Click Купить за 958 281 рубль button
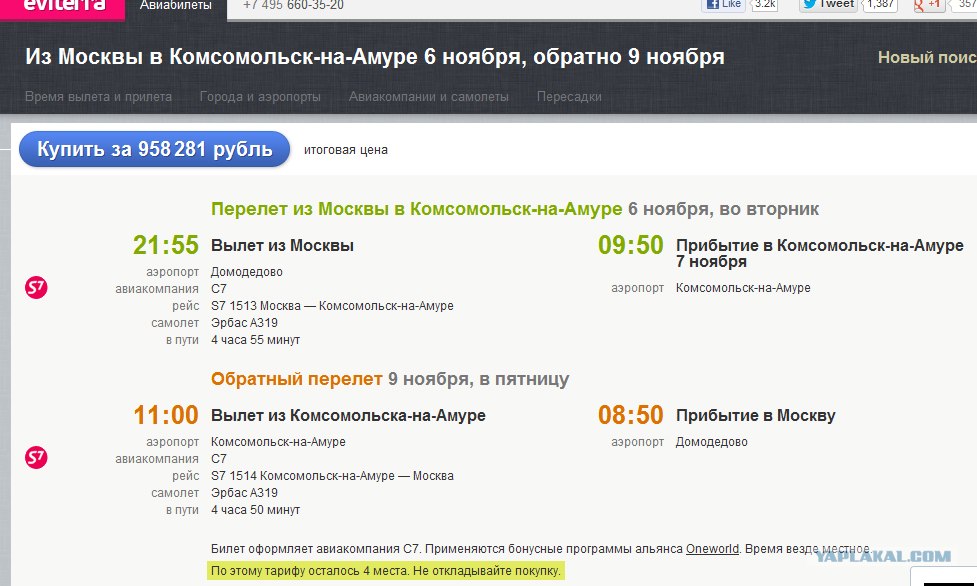This screenshot has width=977, height=586. 155,149
